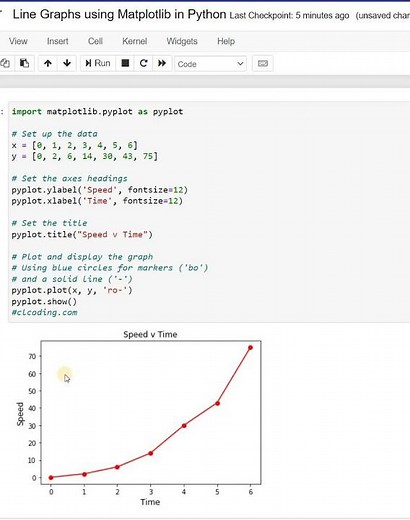Click '(unsaved changes)' status text
The width and height of the screenshot is (410, 520).
click(x=383, y=16)
